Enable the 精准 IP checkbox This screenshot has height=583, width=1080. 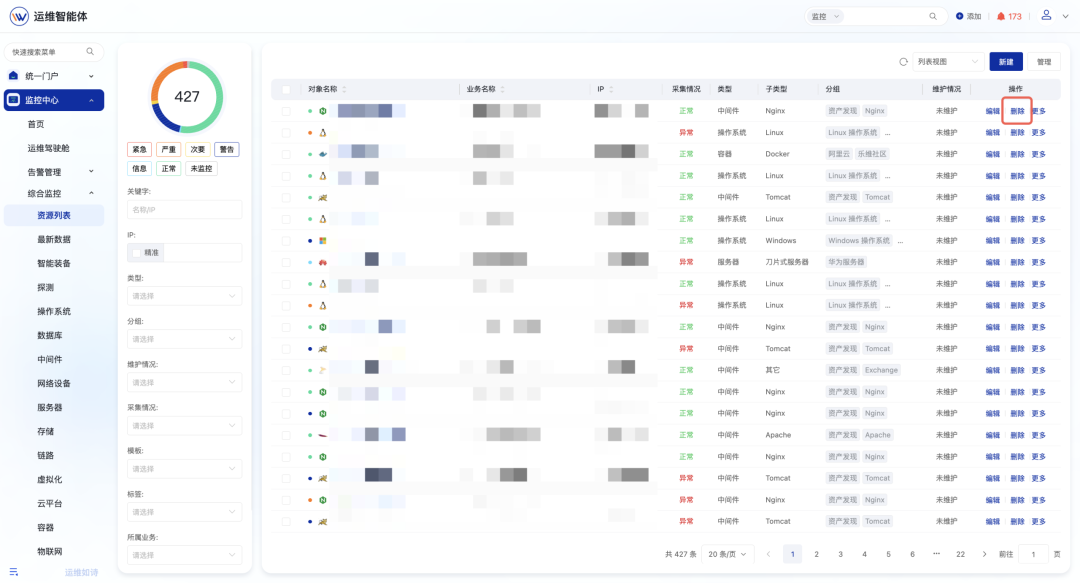coord(136,253)
